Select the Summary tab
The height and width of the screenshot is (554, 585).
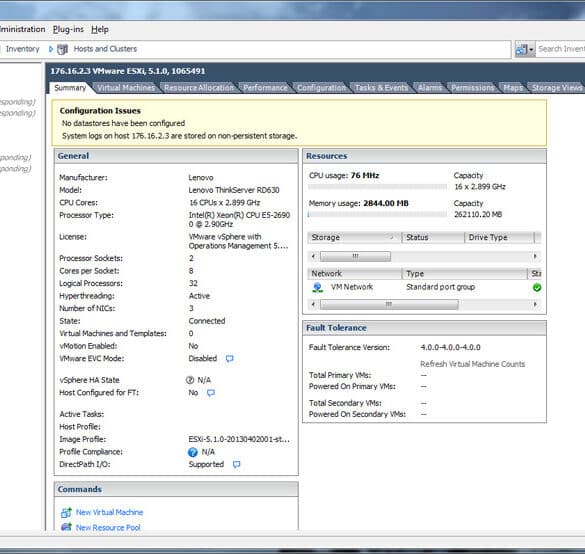pyautogui.click(x=70, y=88)
